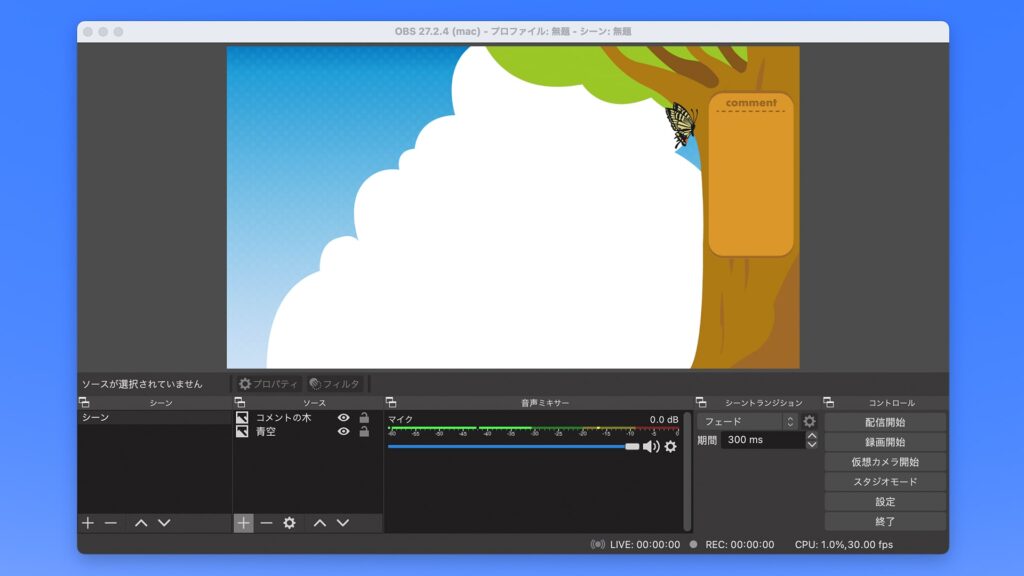Move source up with the up arrow icon
Screen dimensions: 1024x576
tap(320, 522)
